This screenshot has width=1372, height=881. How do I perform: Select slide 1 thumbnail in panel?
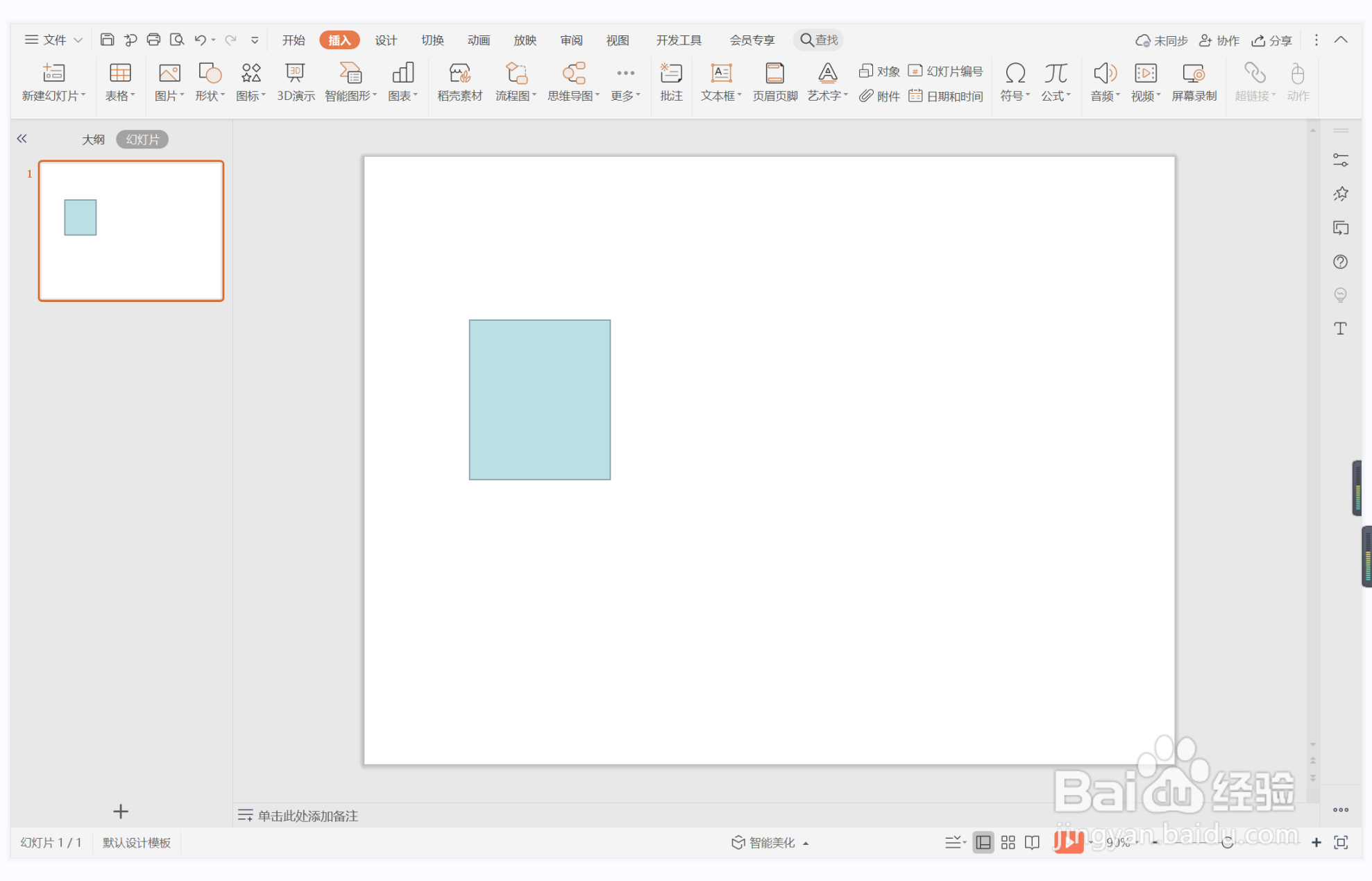[131, 230]
